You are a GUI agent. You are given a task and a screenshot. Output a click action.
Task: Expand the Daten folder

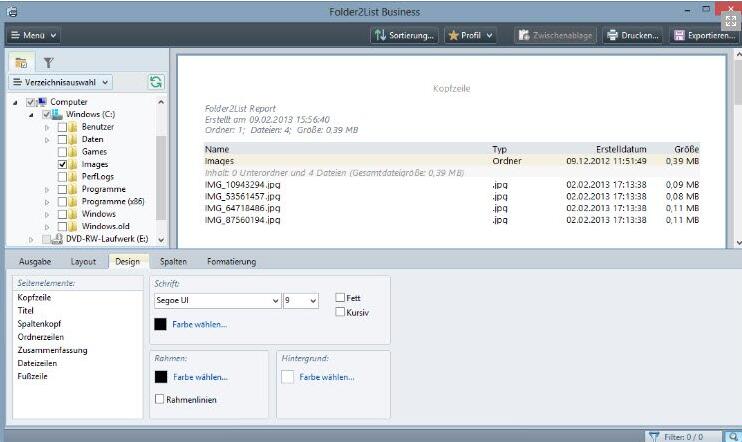click(x=47, y=140)
